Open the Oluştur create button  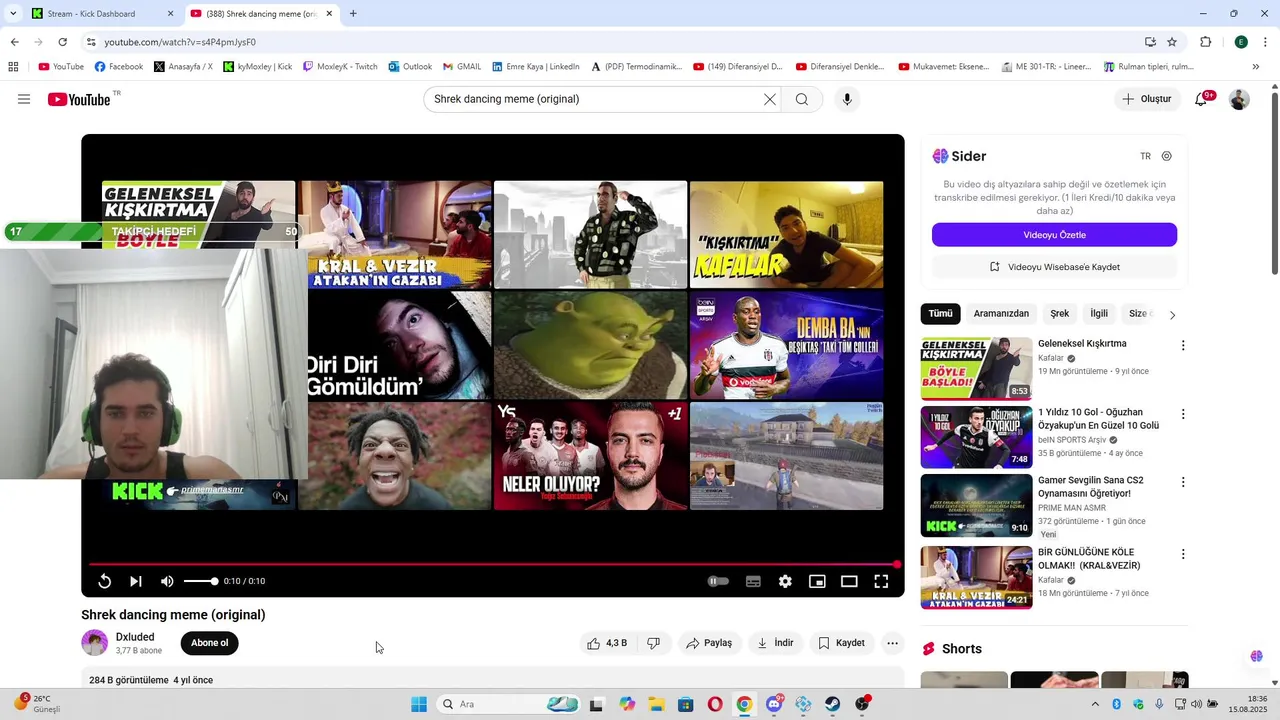(1148, 99)
